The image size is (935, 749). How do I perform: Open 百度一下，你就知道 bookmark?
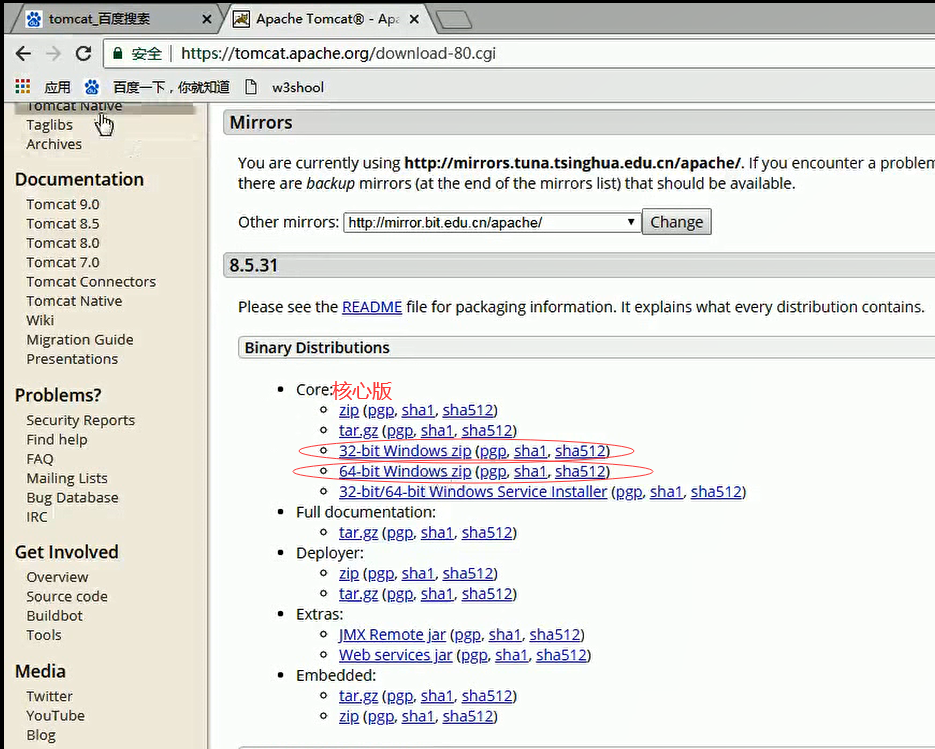point(171,87)
